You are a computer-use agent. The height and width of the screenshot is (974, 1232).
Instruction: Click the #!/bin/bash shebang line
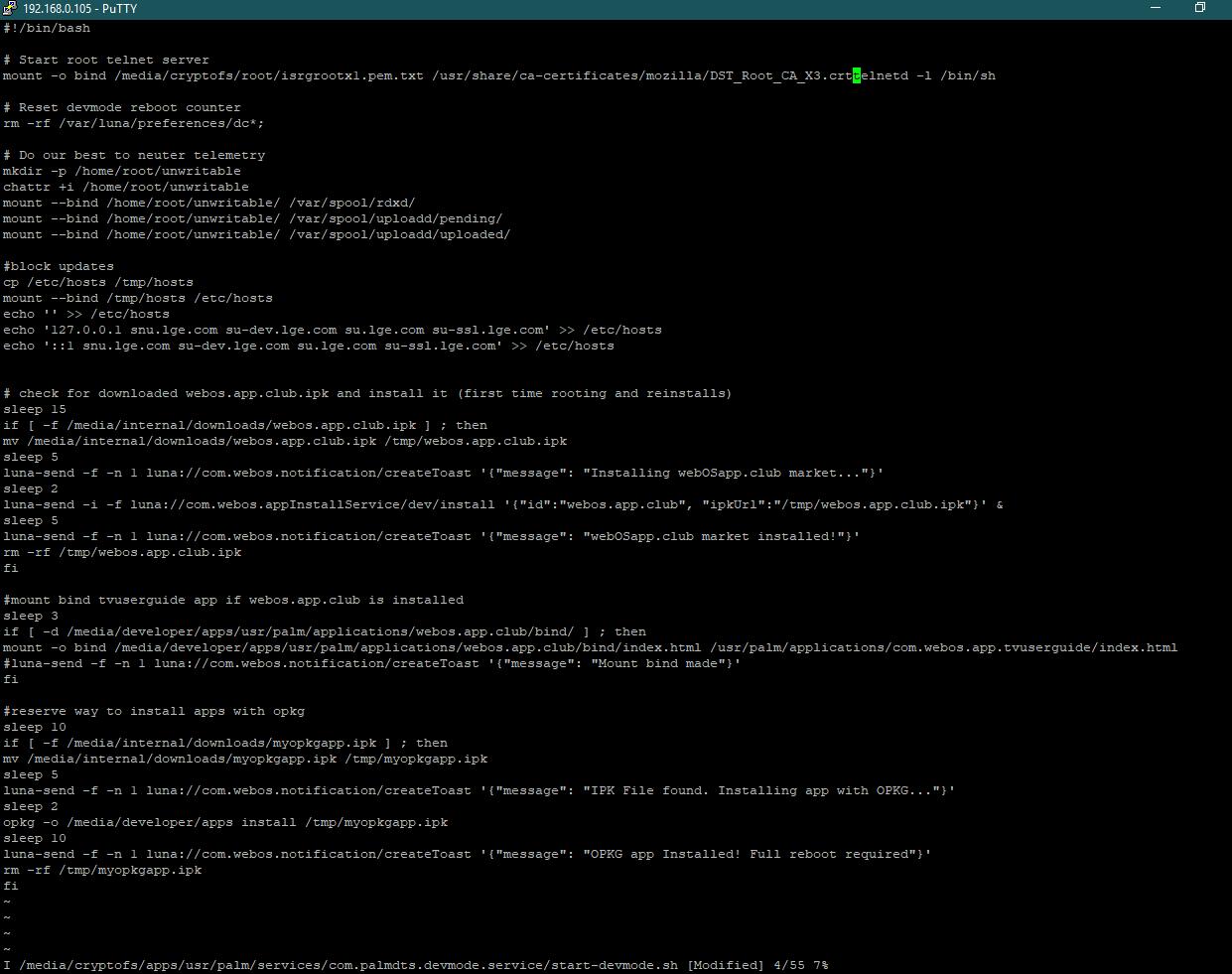point(47,28)
